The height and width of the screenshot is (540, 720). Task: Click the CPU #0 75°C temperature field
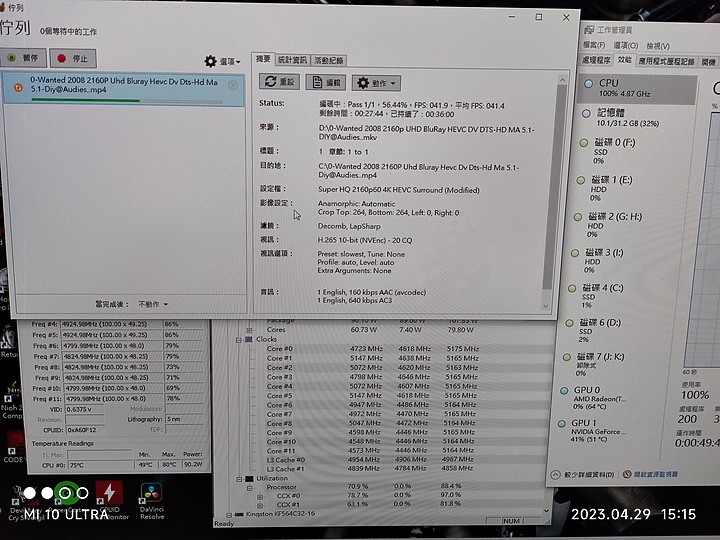[x=100, y=465]
